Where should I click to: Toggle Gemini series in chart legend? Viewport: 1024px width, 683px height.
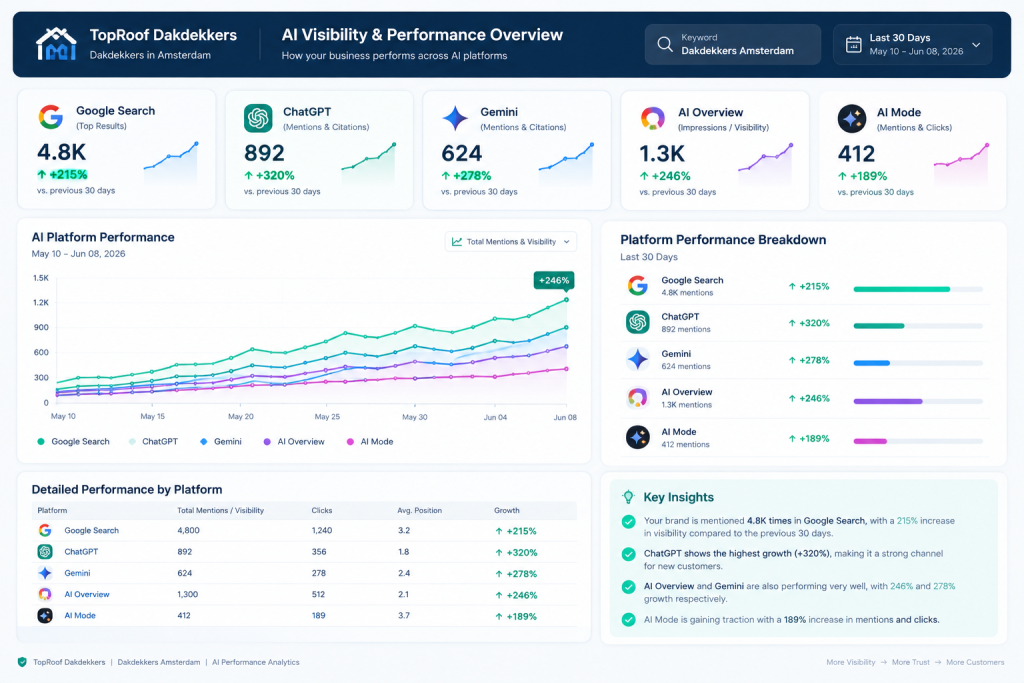click(221, 441)
